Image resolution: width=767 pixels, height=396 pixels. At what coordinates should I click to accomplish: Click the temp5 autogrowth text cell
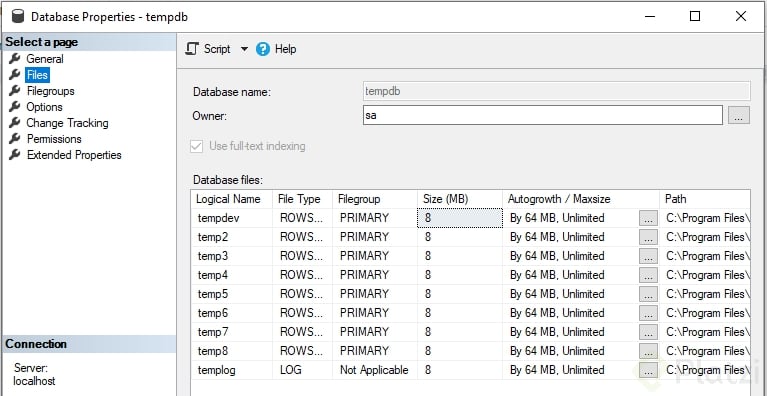[x=570, y=294]
